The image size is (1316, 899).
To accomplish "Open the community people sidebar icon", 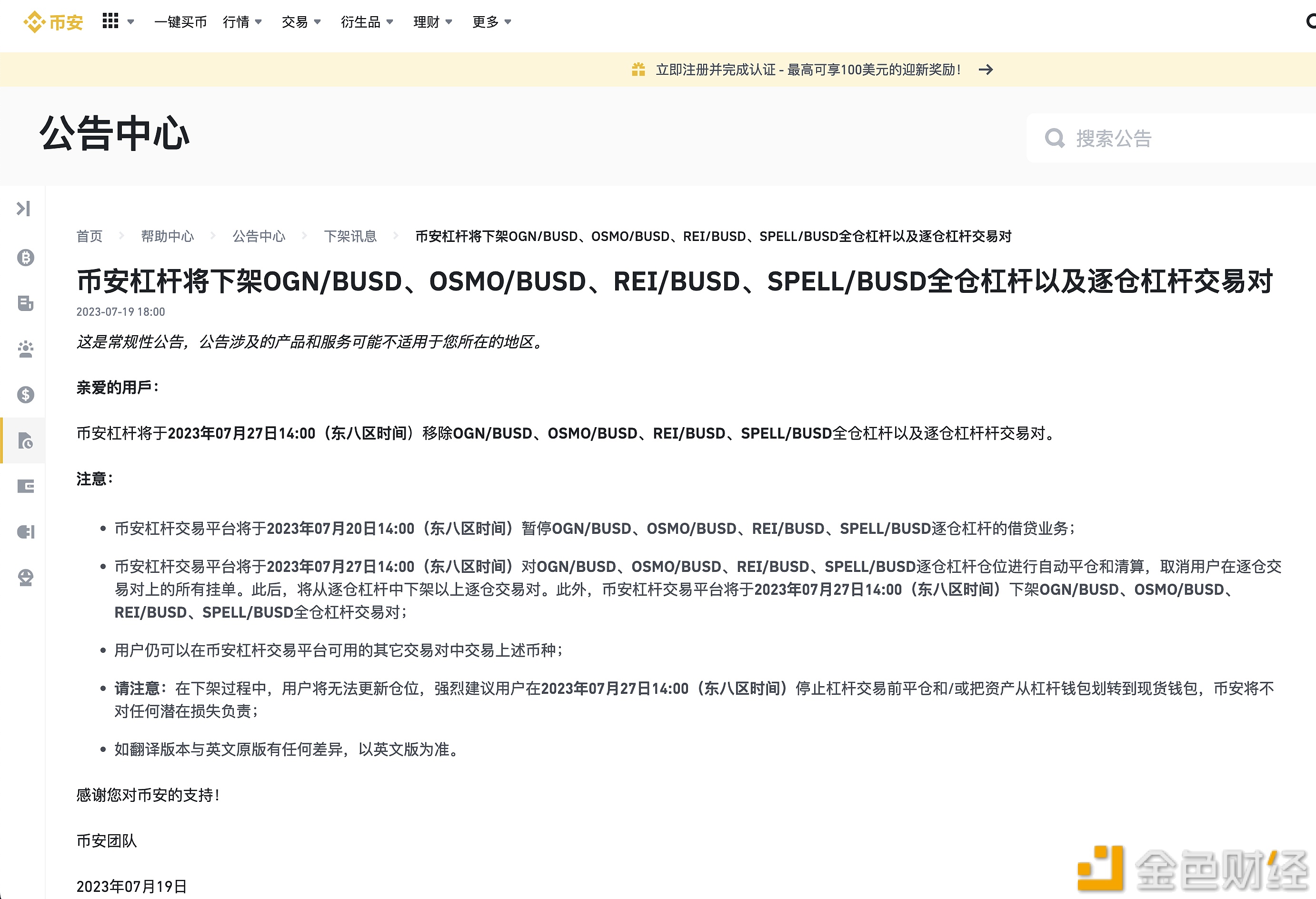I will pyautogui.click(x=26, y=349).
